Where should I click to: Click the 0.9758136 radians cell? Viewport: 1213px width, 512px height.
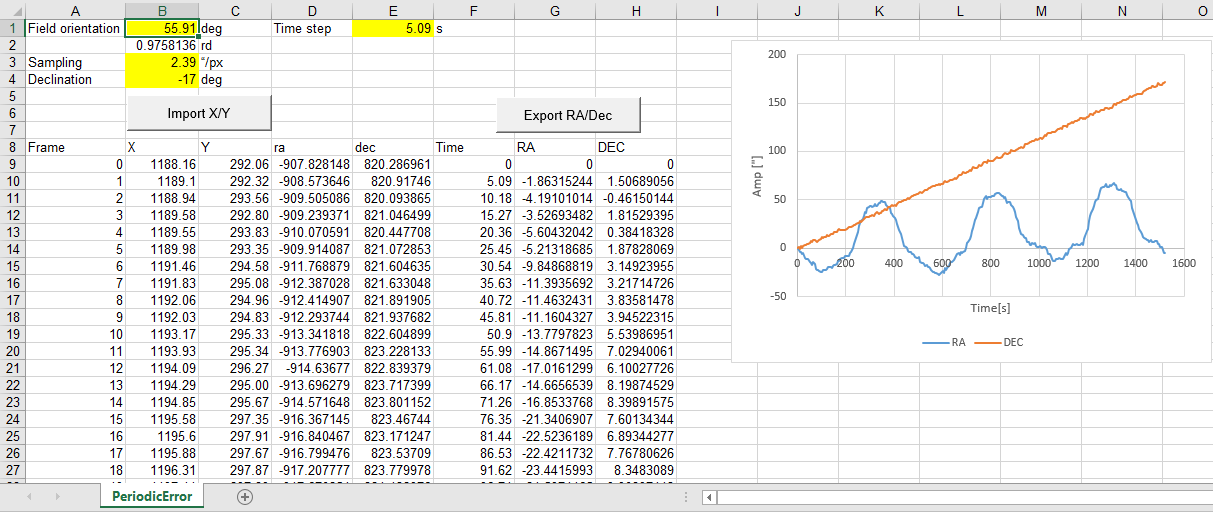point(162,45)
